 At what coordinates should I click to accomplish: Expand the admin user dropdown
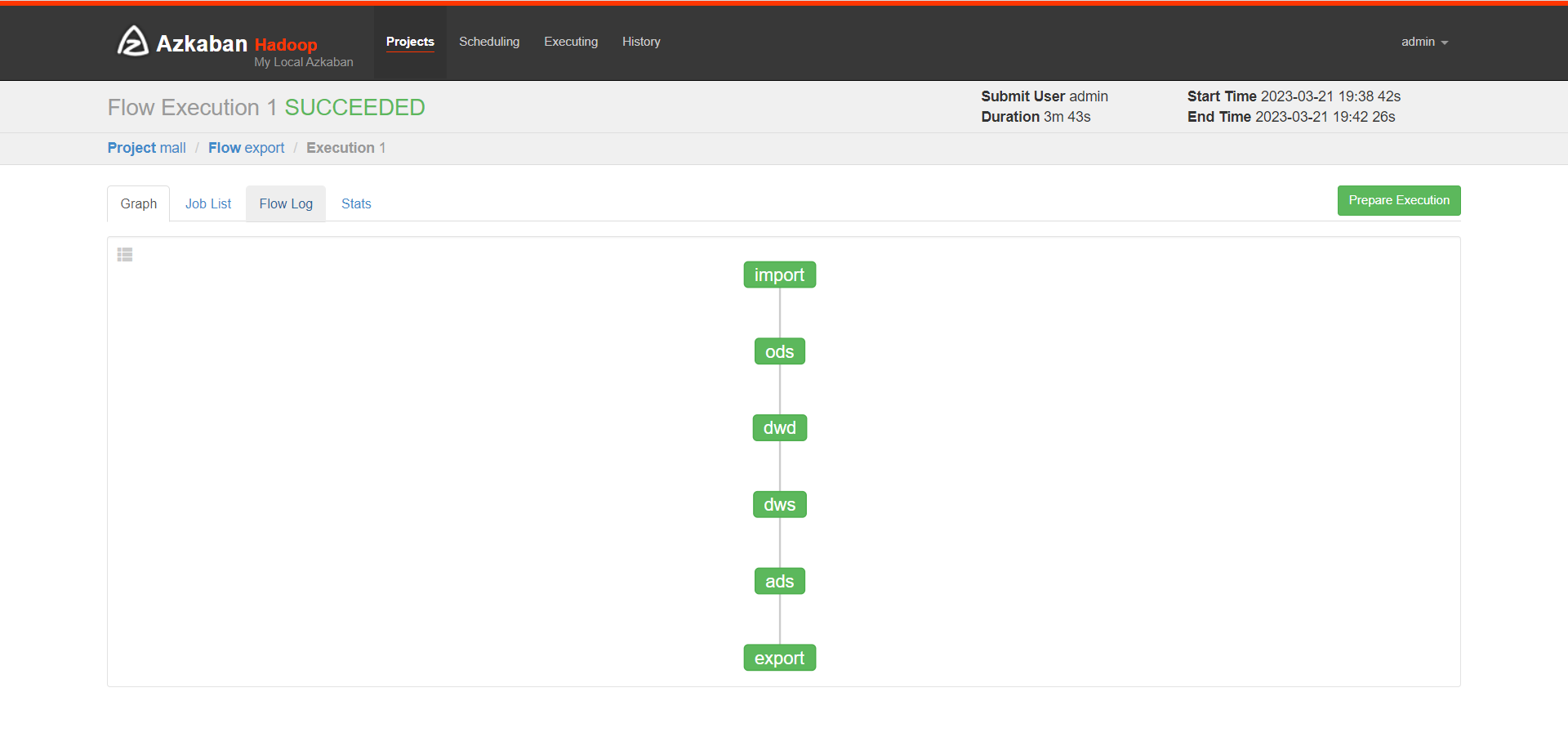(x=1424, y=42)
